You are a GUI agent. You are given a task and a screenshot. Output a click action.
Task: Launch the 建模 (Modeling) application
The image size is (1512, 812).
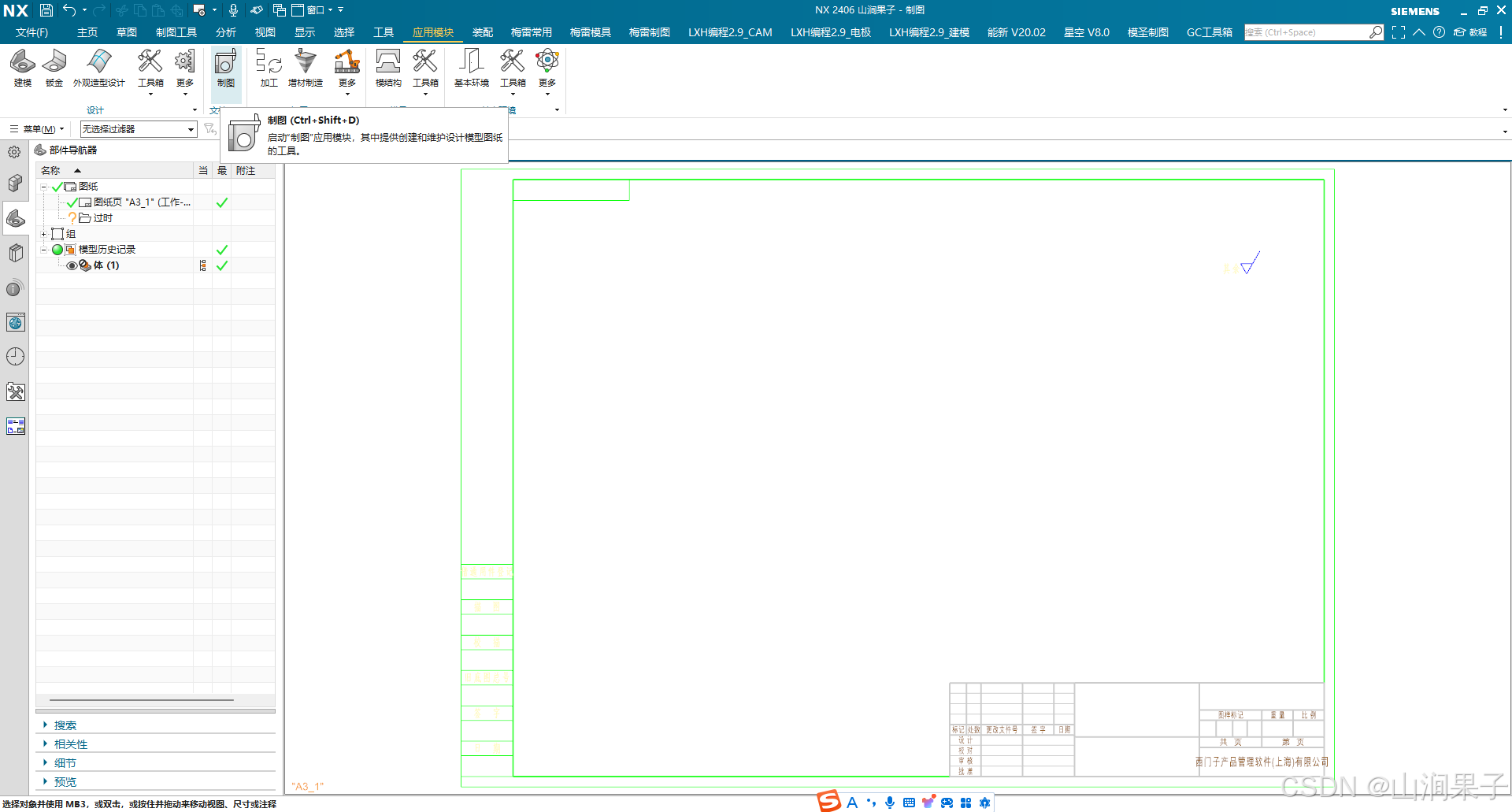tap(23, 68)
